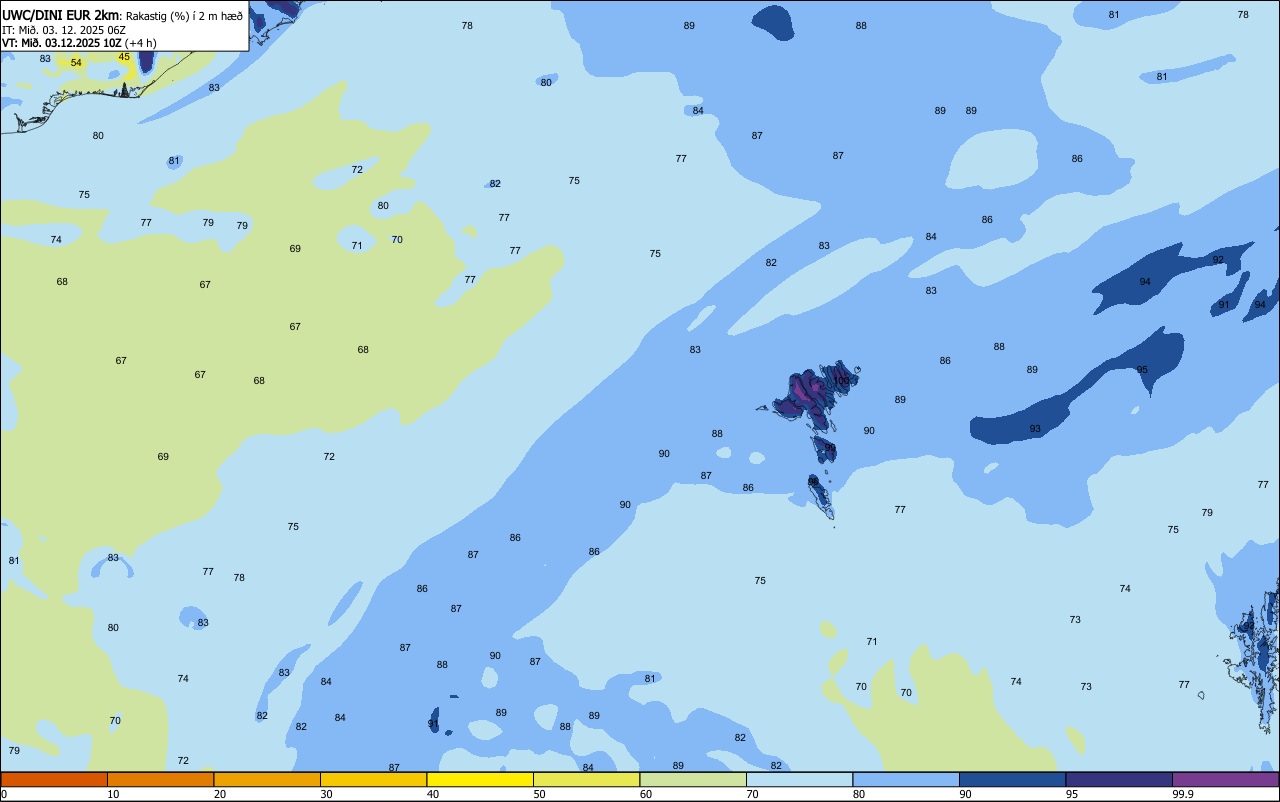Click the 60–70 light green legend swatch
The height and width of the screenshot is (802, 1280).
point(693,779)
